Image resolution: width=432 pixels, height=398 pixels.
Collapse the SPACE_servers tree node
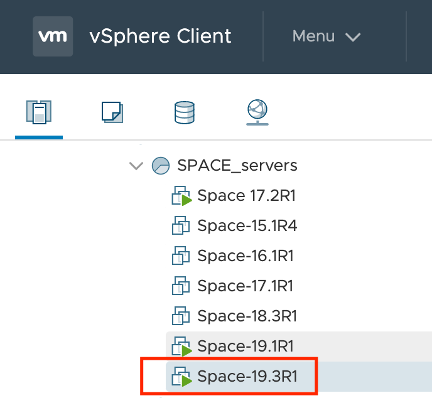tap(136, 166)
